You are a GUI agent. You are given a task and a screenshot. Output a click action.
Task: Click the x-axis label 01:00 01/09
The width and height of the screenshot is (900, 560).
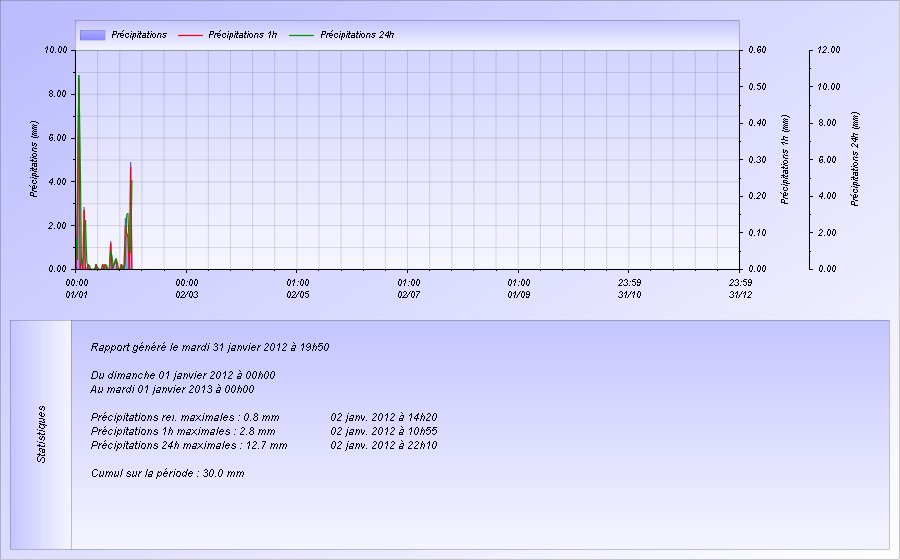point(518,289)
